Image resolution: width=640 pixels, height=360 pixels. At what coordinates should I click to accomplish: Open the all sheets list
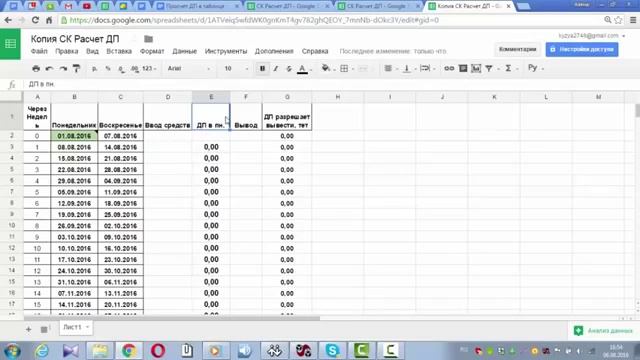point(44,329)
